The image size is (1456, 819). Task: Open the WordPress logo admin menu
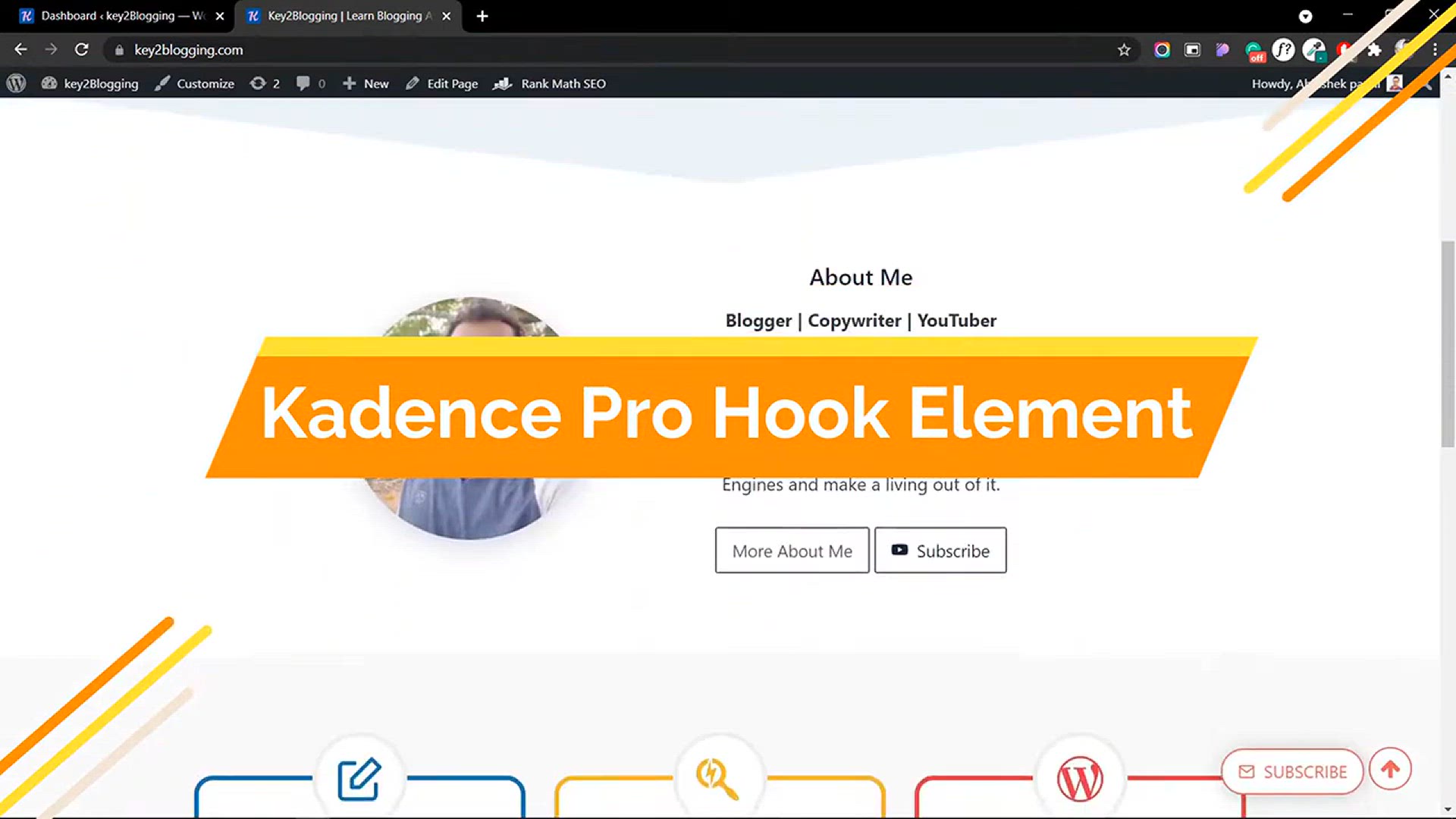16,83
